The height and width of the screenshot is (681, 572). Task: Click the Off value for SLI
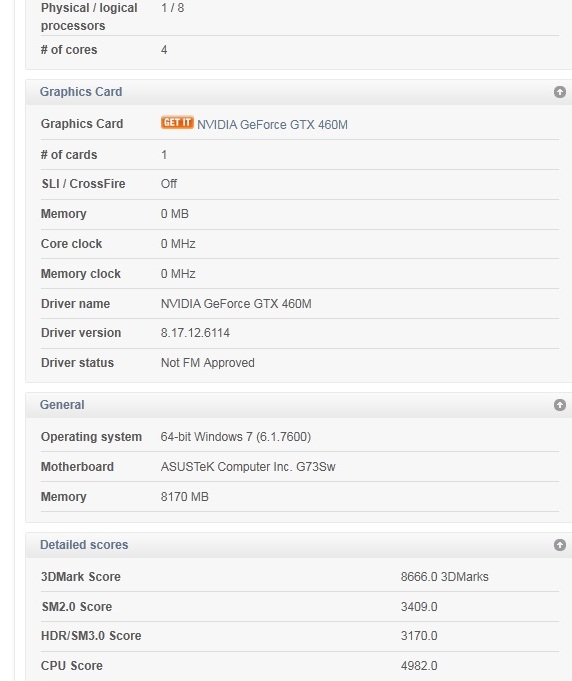point(169,184)
